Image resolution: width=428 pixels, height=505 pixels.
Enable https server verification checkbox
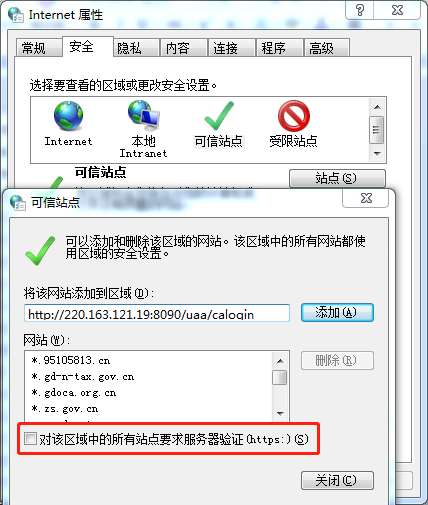(30, 439)
